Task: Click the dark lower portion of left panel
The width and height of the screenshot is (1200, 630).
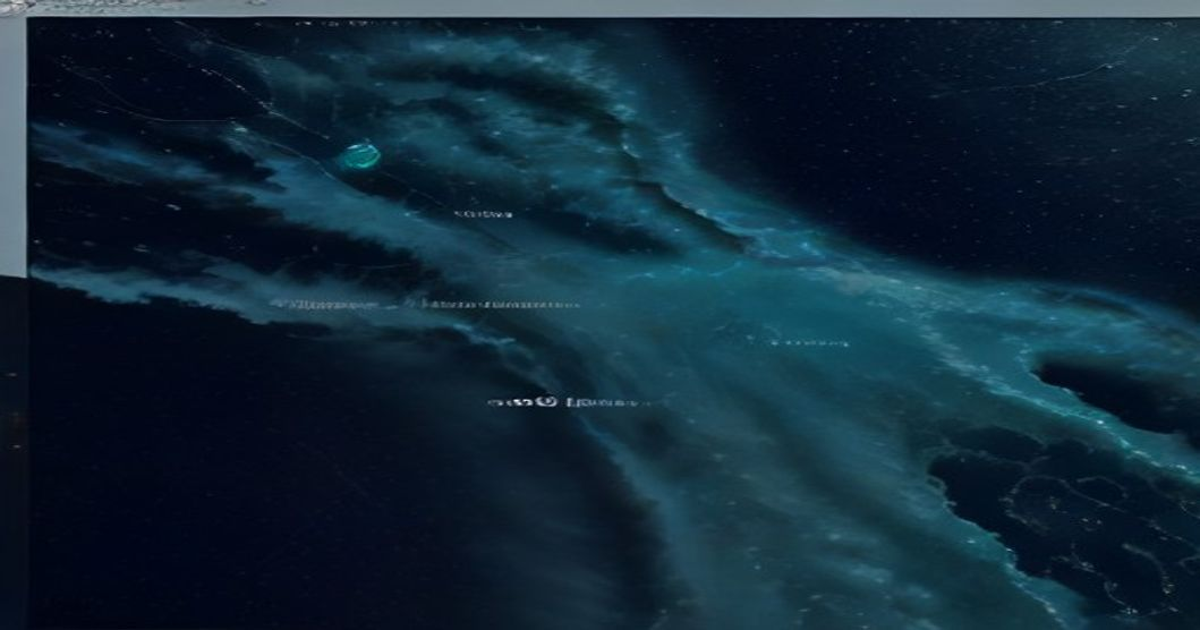Action: point(13,452)
